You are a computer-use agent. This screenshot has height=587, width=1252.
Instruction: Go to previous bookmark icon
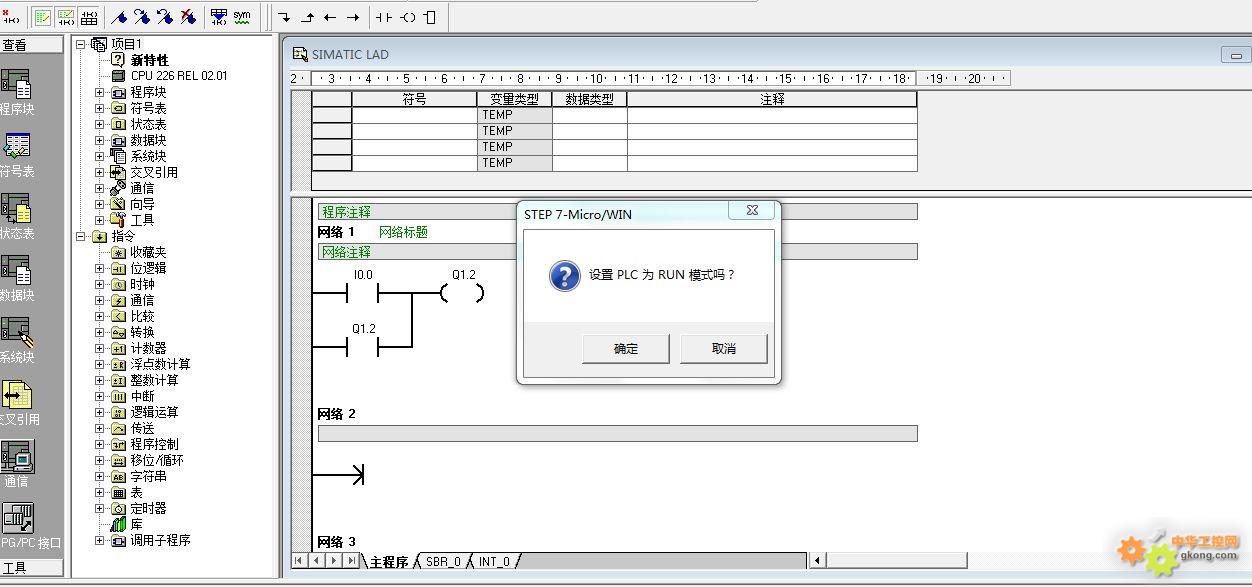(x=165, y=17)
